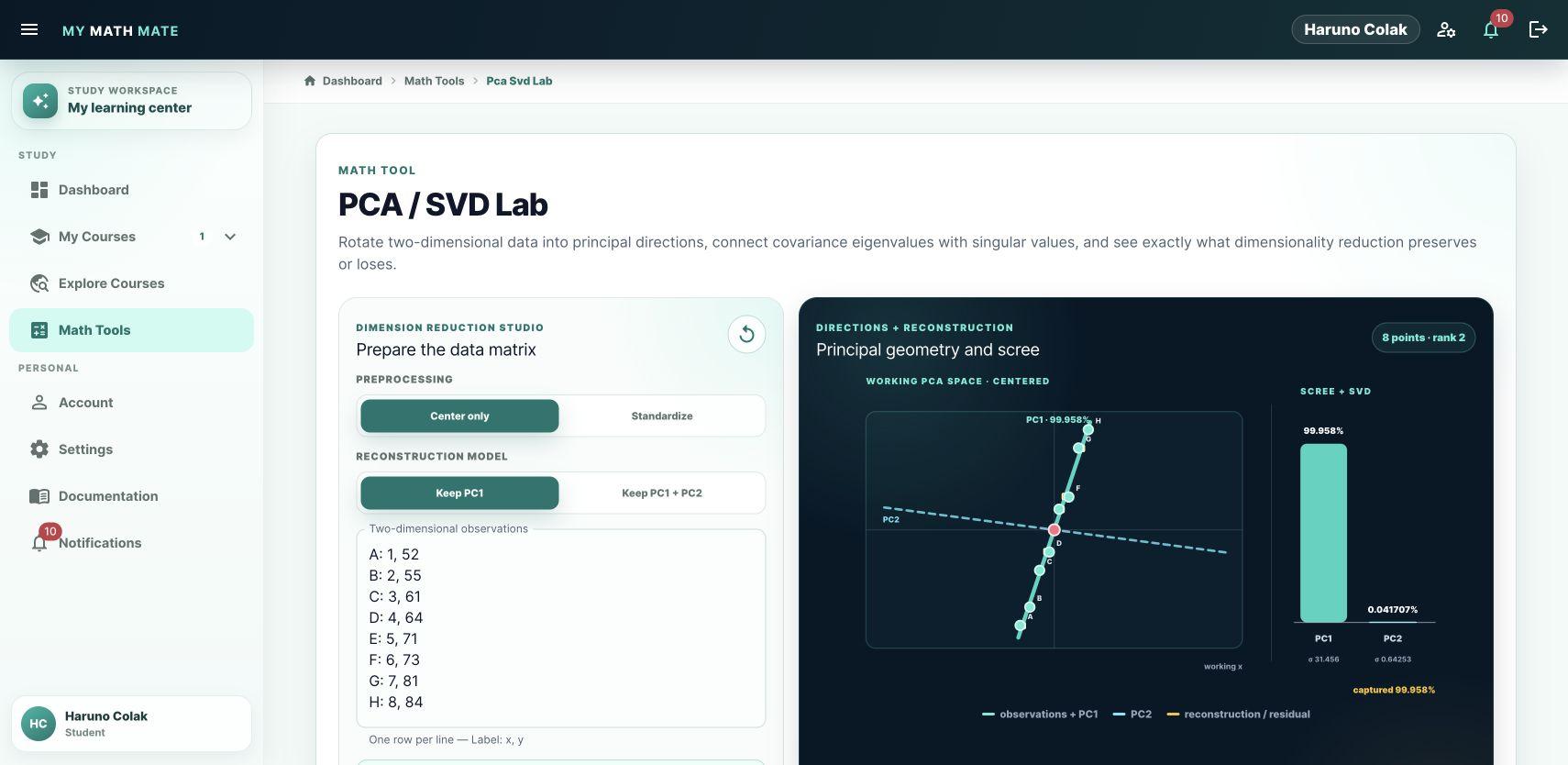1568x765 pixels.
Task: Click the Dashboard breadcrumb link
Action: [x=352, y=81]
